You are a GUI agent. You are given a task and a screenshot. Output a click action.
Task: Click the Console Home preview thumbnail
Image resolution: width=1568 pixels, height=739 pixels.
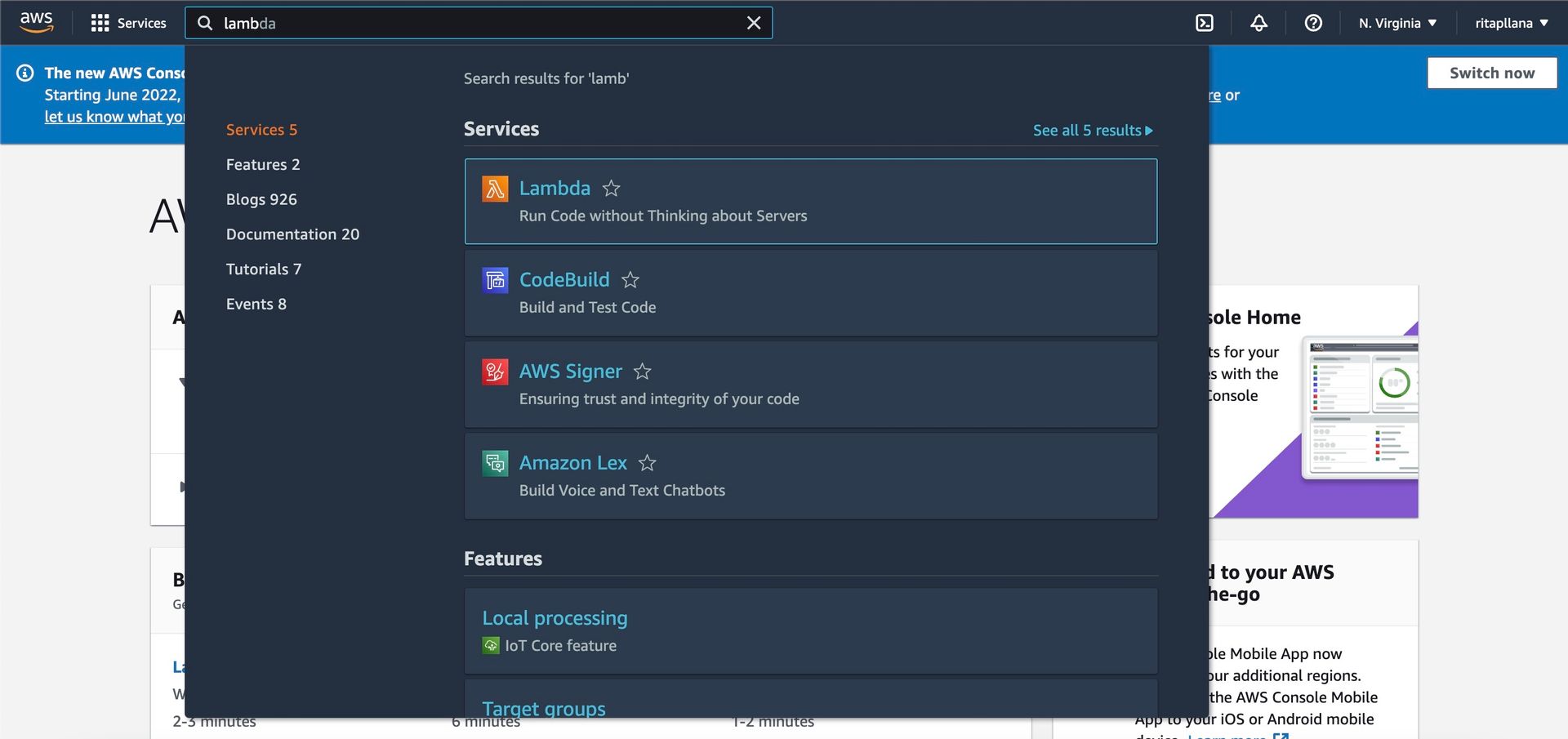(x=1360, y=406)
